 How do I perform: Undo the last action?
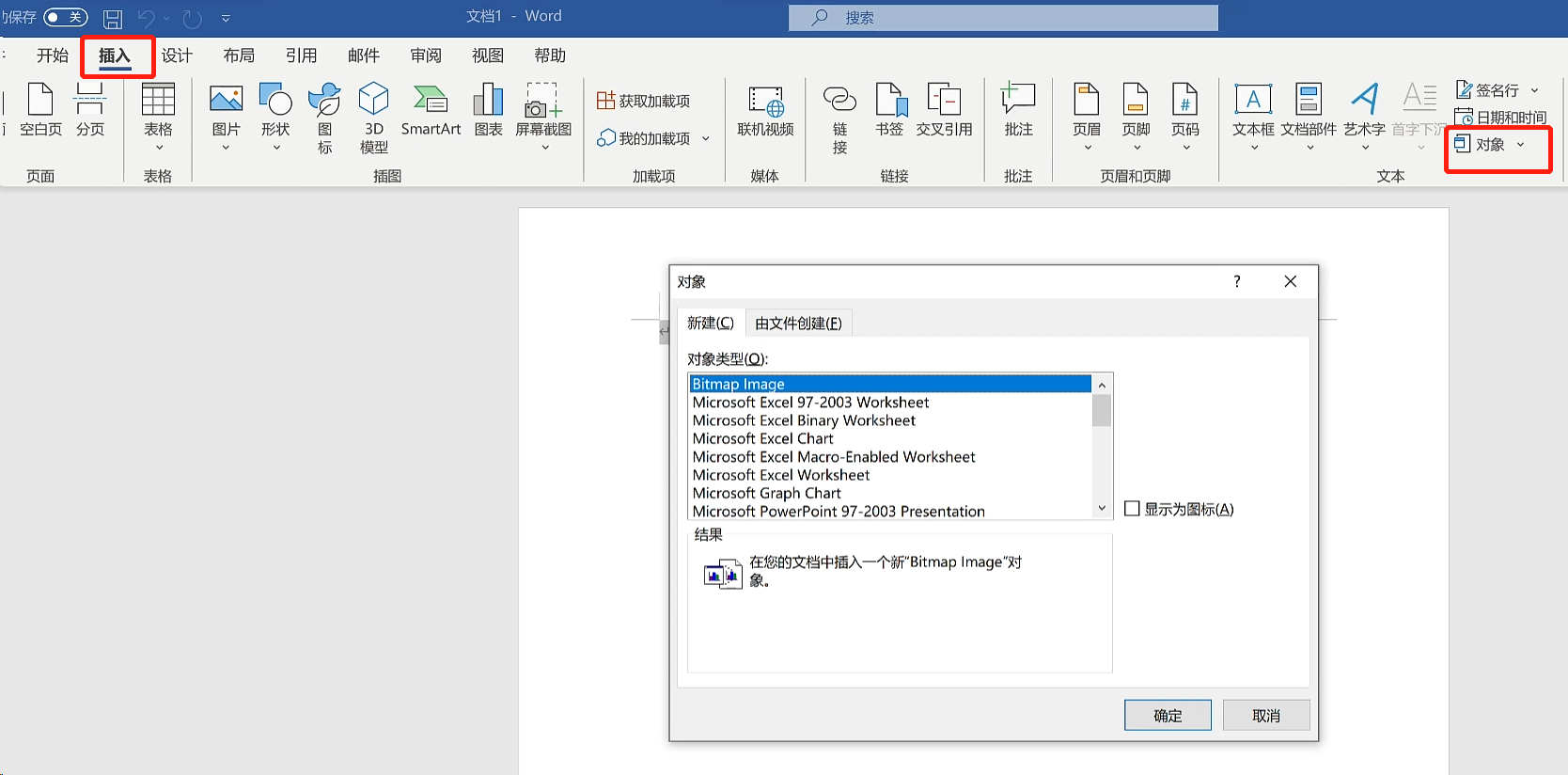(146, 18)
